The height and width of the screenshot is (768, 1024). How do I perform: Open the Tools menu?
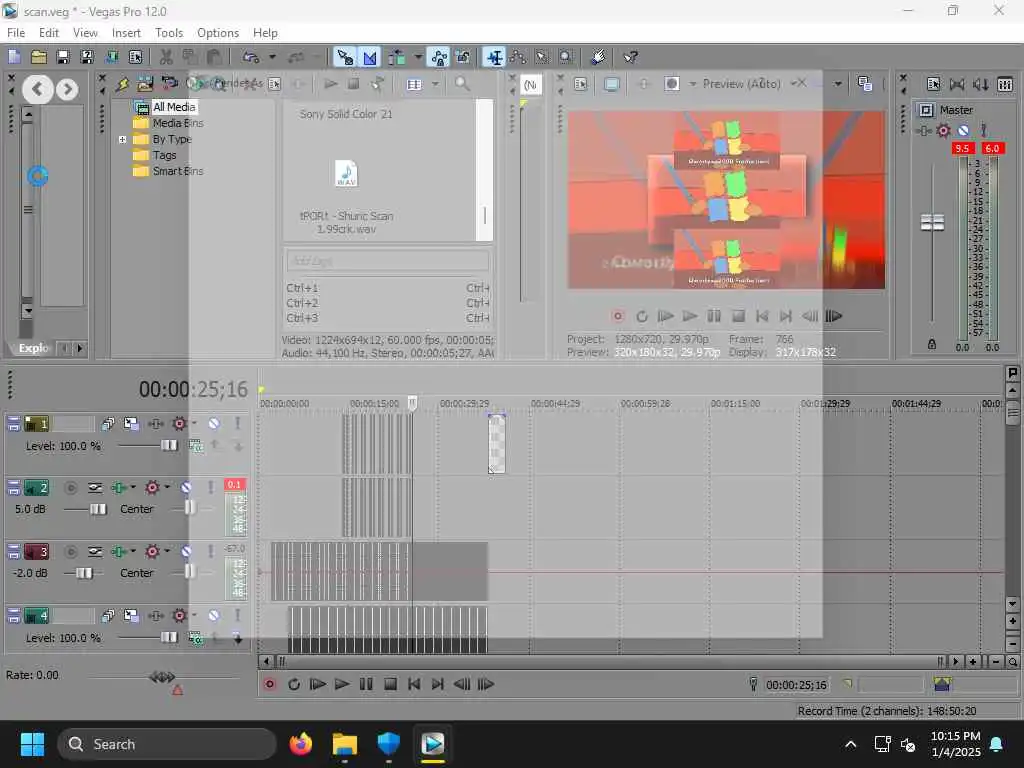click(169, 33)
